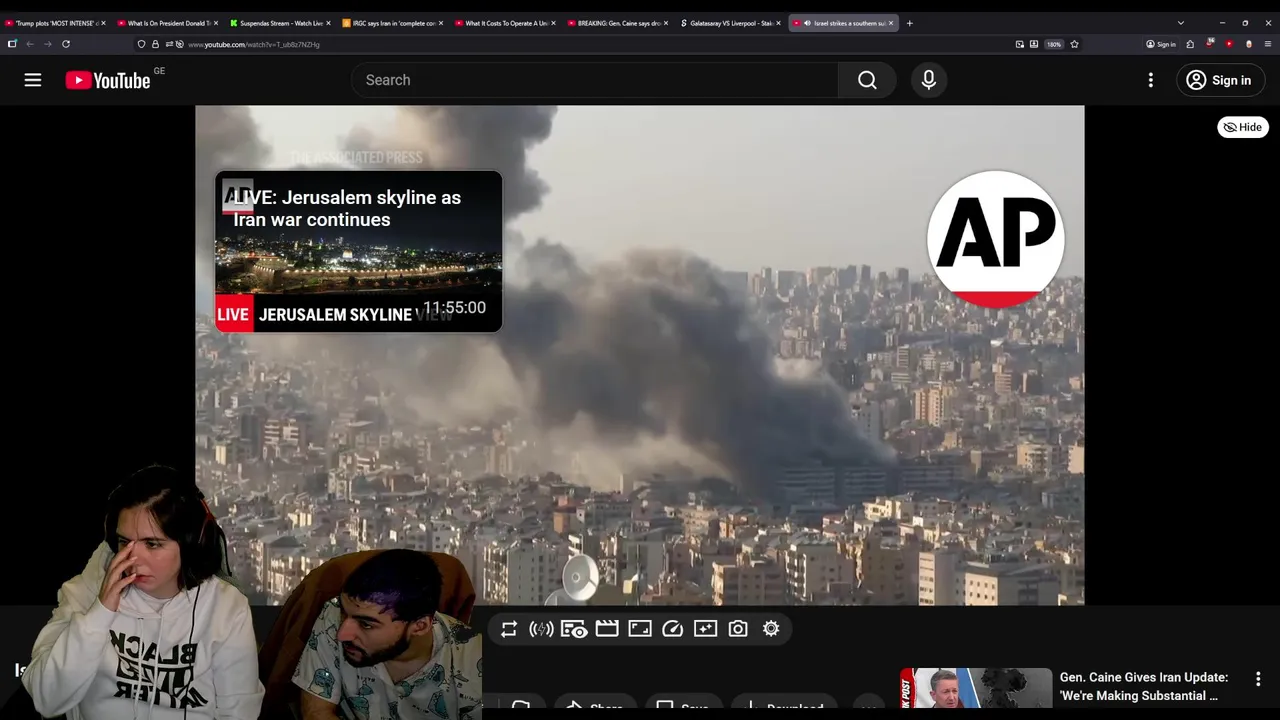Click the install/download page icon in address bar
1280x720 pixels.
(1034, 44)
